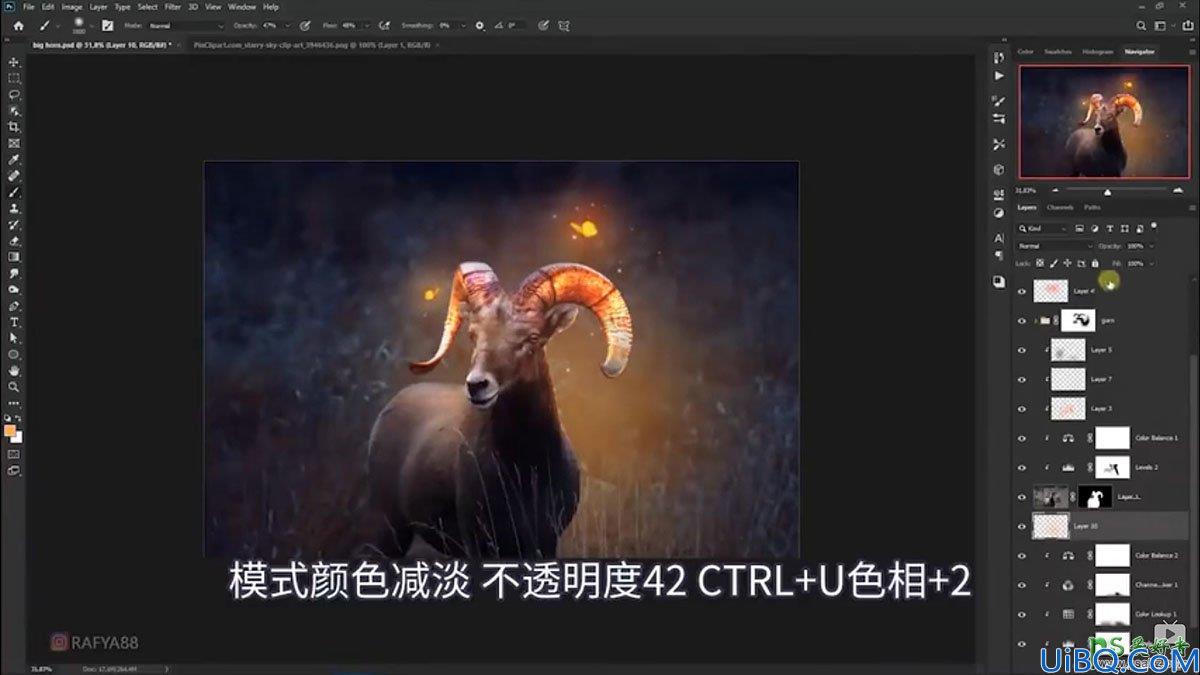
Task: Click the Home icon in options bar
Action: [17, 25]
